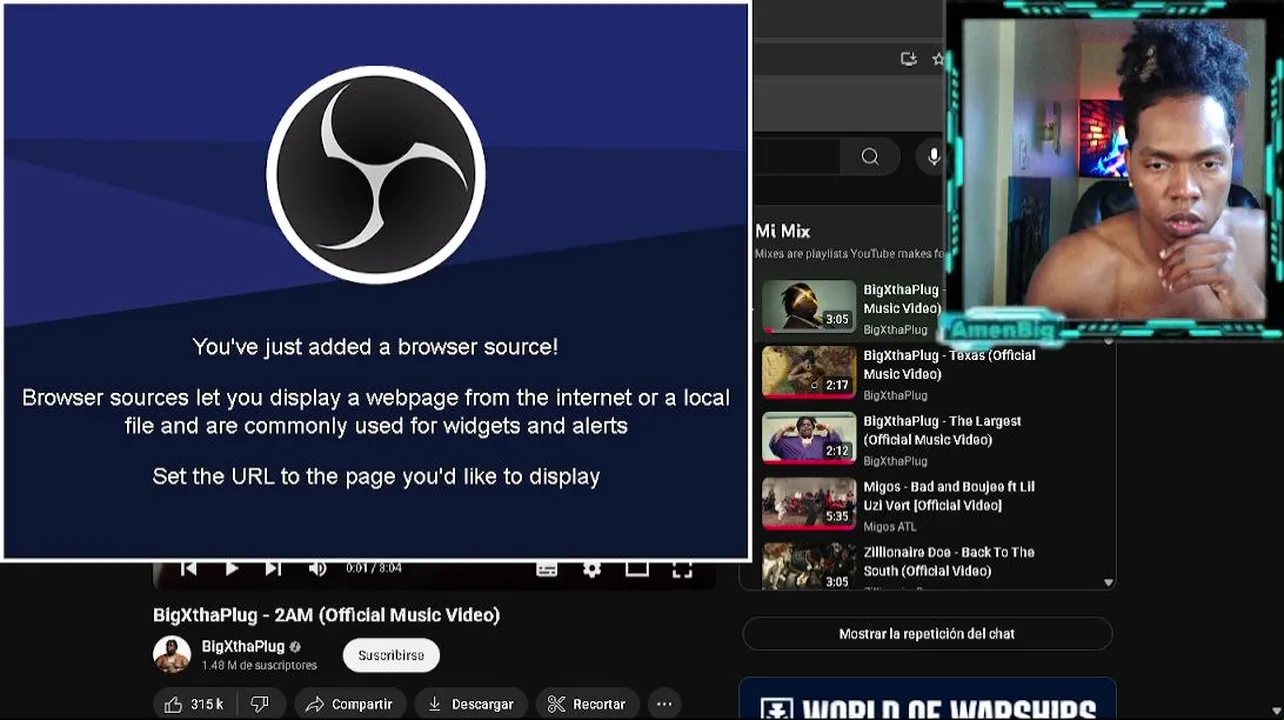This screenshot has height=720, width=1284.
Task: Open Zillionaire Doe Back To The South thumbnail
Action: [809, 566]
